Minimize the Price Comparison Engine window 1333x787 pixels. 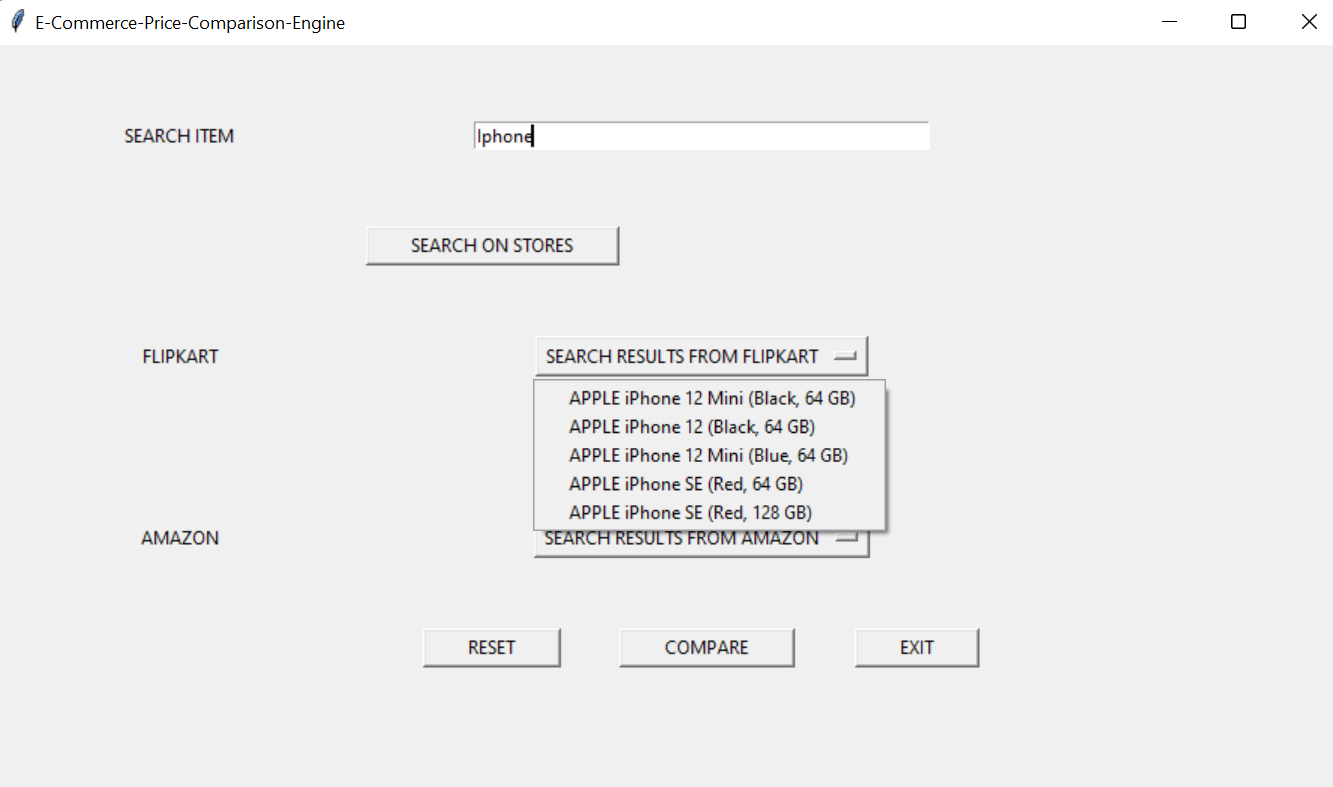point(1169,22)
